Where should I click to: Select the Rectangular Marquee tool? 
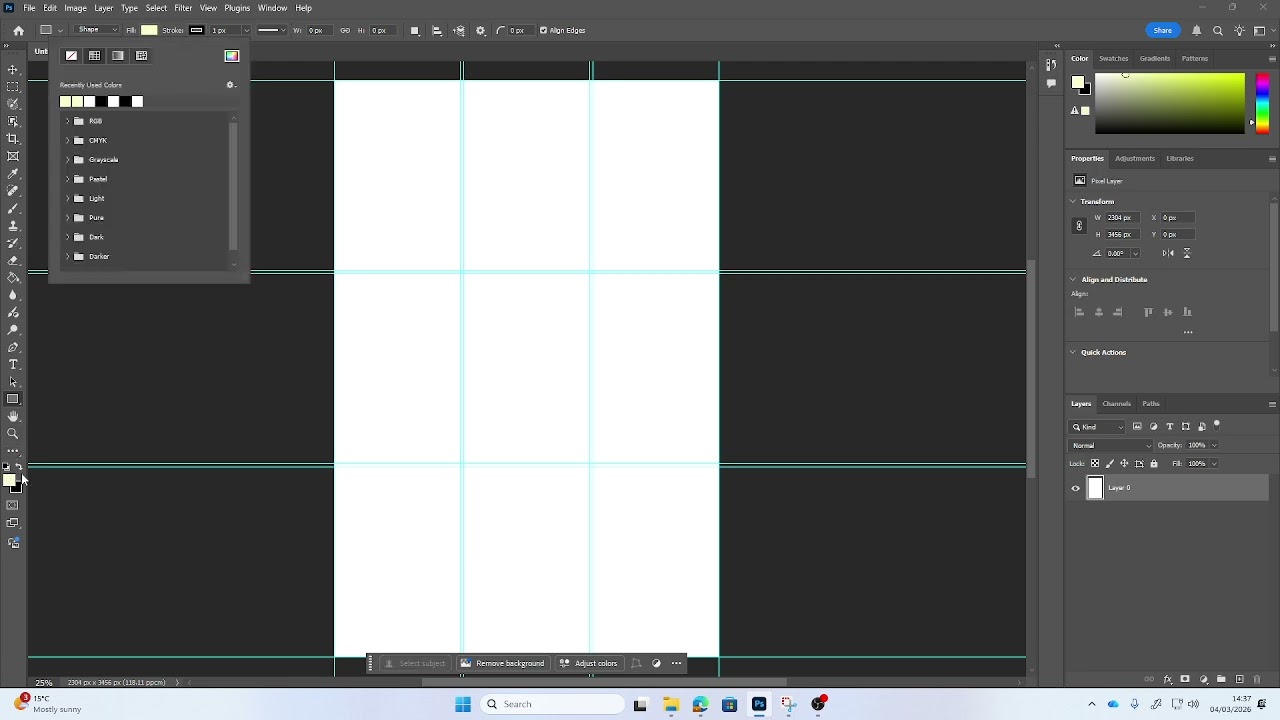tap(13, 87)
